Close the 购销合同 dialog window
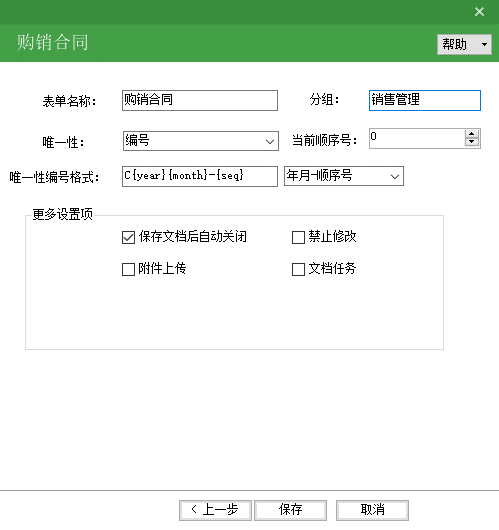Viewport: 499px width, 530px height. 479,12
